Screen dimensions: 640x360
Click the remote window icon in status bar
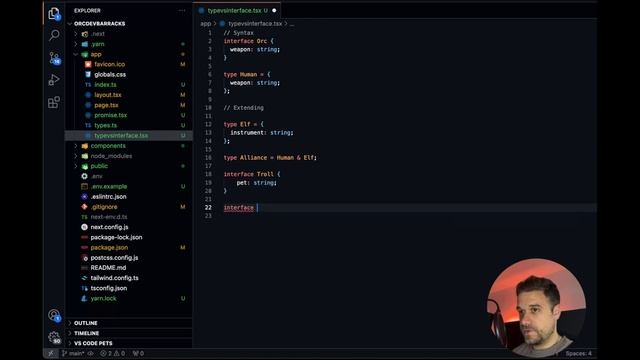(51, 353)
